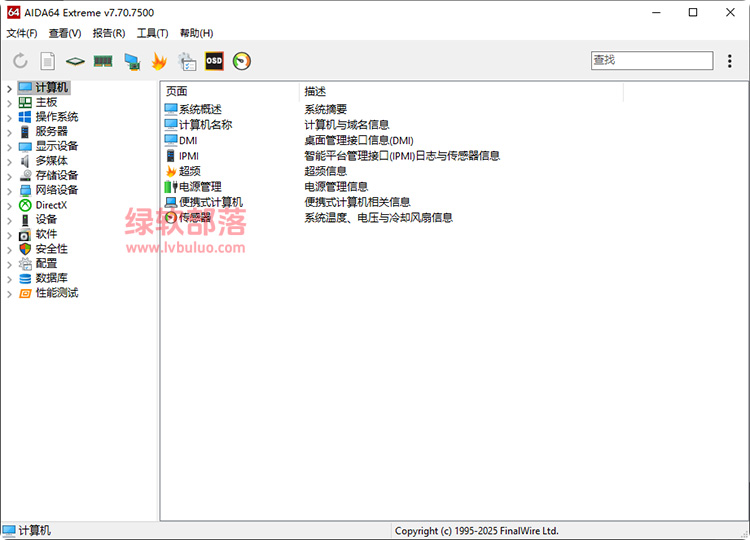Expand the 操作系统 tree node
This screenshot has width=750, height=540.
pos(10,118)
